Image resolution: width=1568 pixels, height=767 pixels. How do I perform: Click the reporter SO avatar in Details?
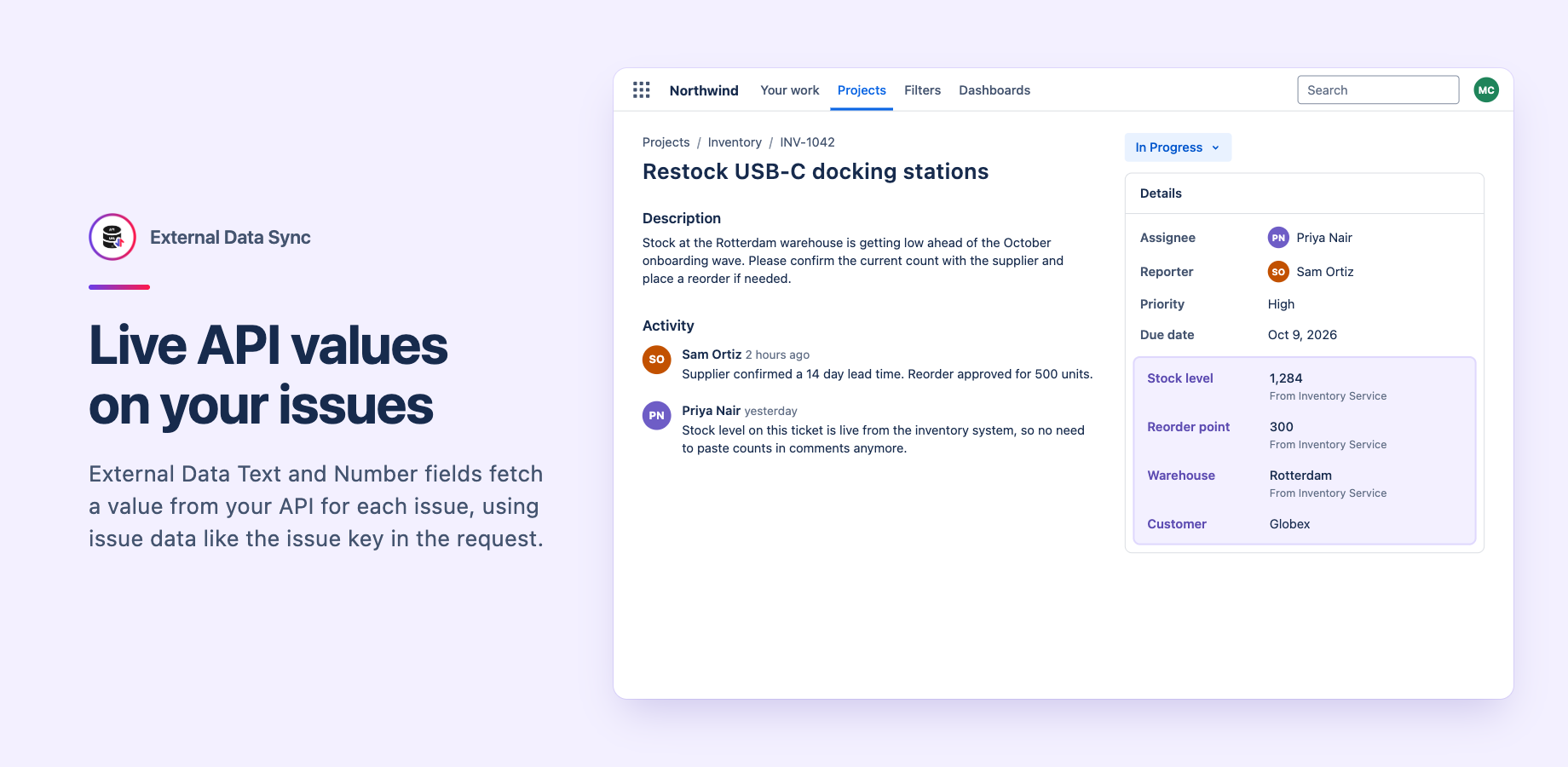coord(1278,272)
